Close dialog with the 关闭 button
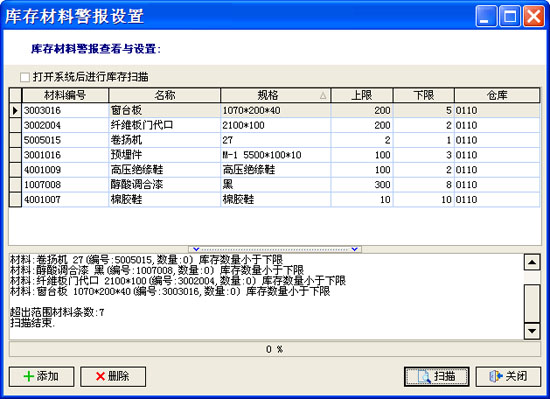This screenshot has height=399, width=550. [508, 377]
